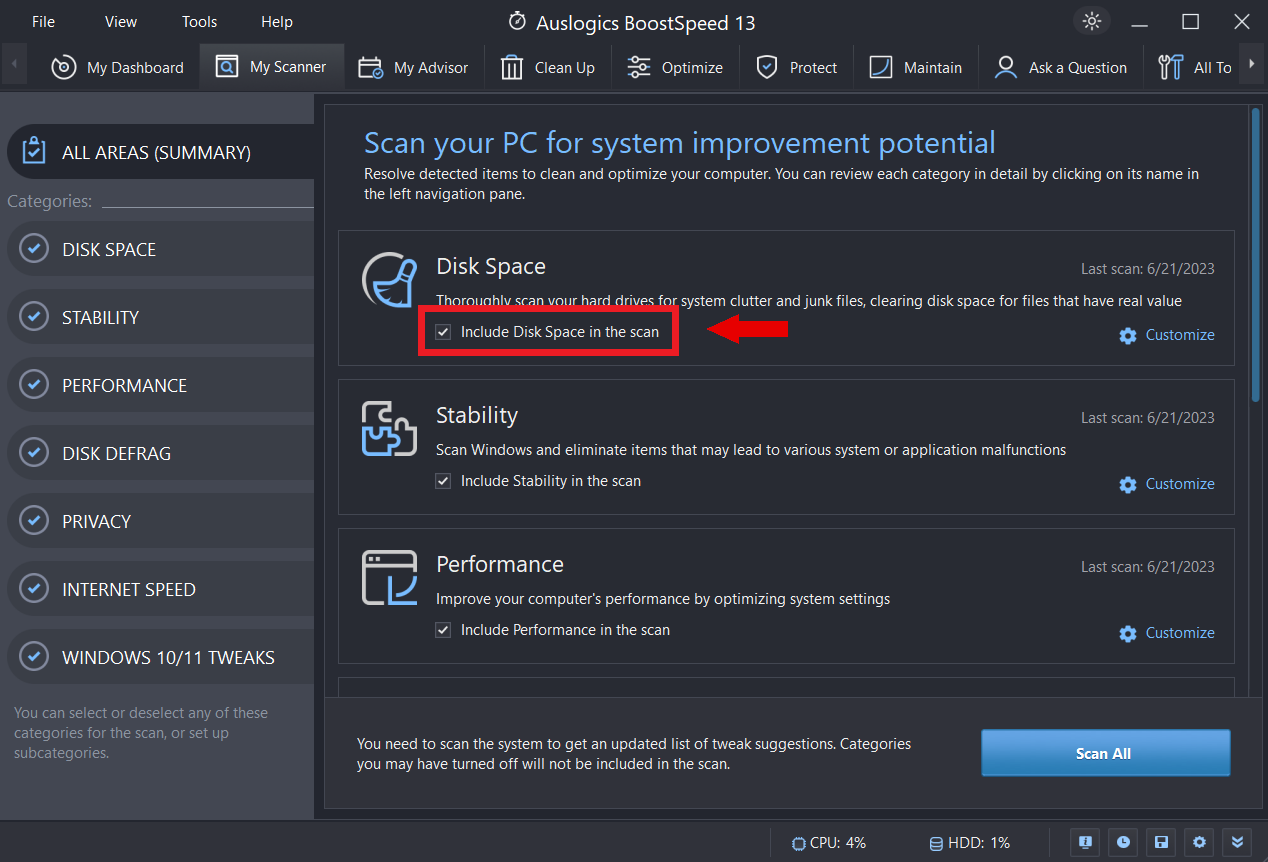Open the settings gear in the bottom status bar
Screen dimensions: 1268x862
[x=1199, y=843]
